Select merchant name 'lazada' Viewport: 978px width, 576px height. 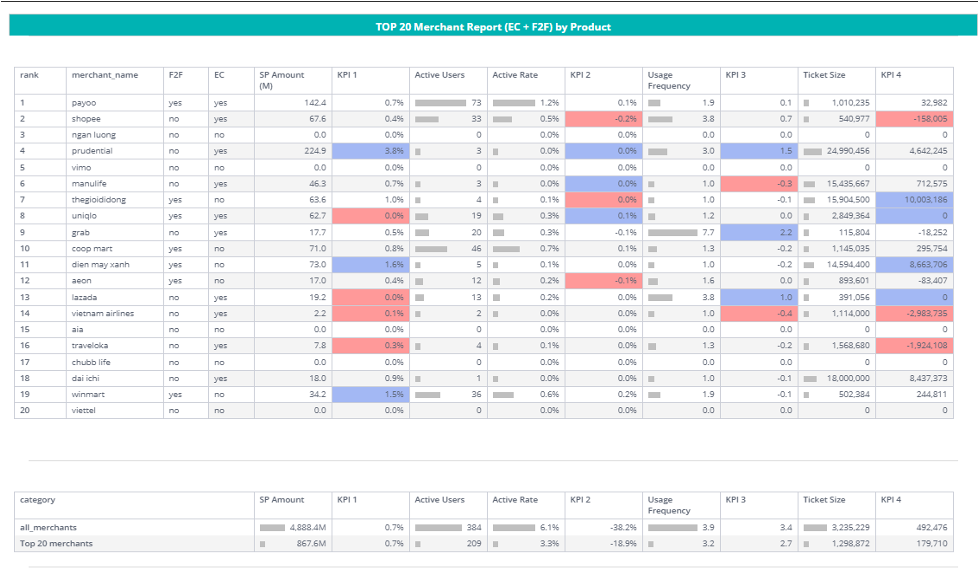click(84, 297)
